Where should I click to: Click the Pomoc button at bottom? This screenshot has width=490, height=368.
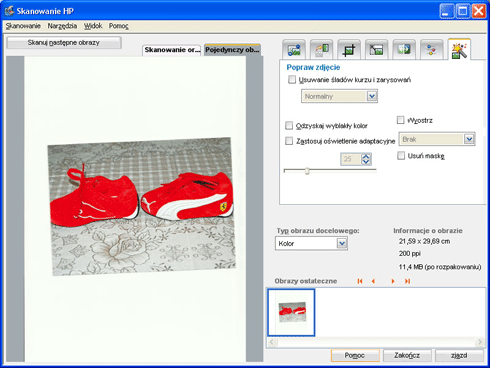[x=355, y=355]
